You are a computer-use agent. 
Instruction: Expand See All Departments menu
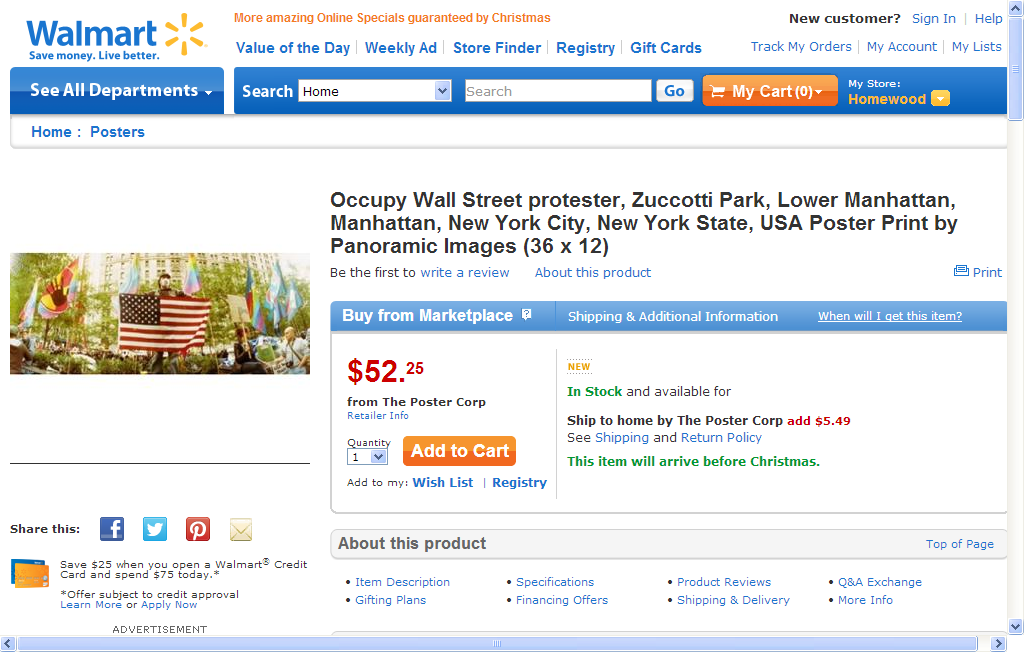[x=117, y=91]
